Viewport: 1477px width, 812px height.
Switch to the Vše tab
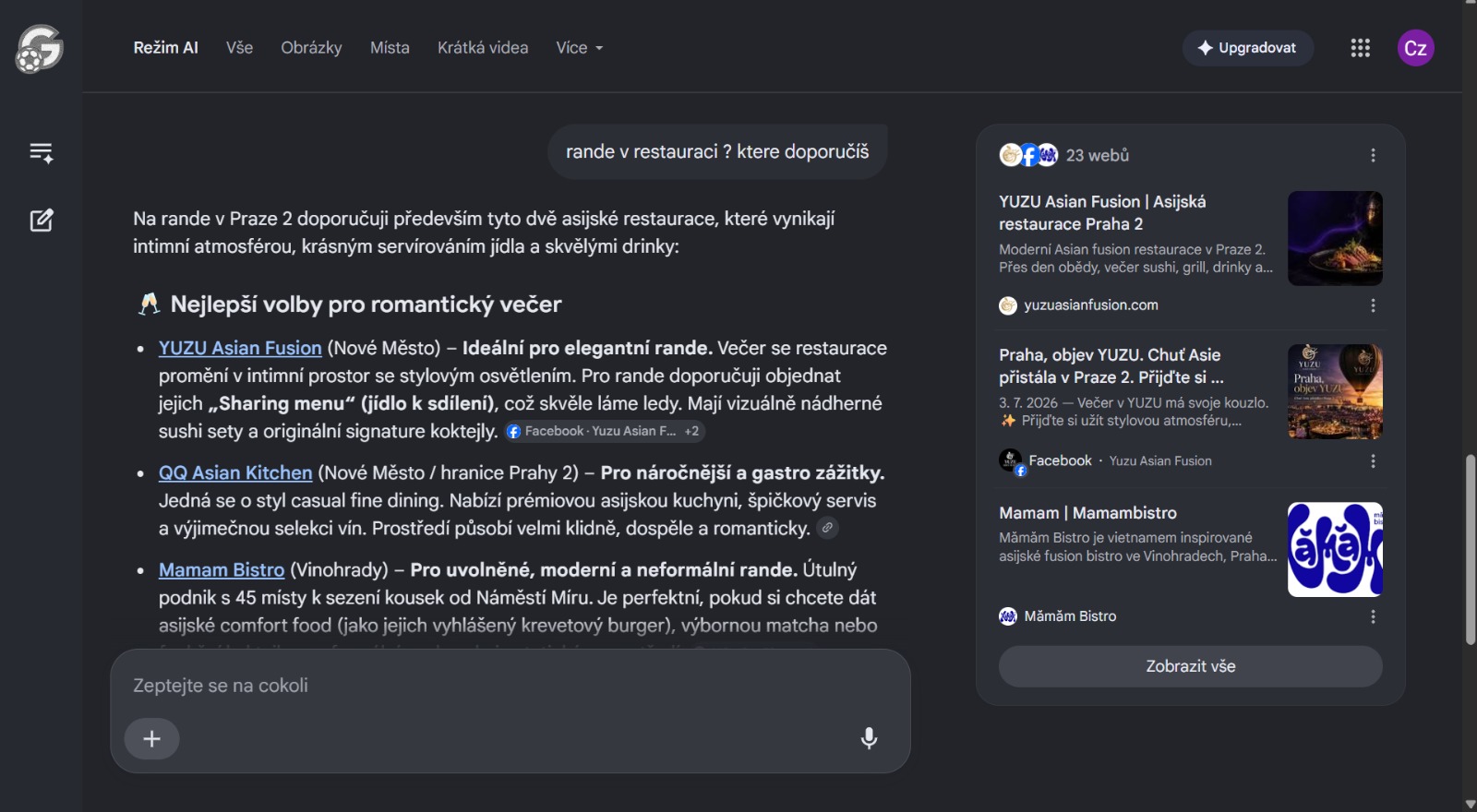click(x=239, y=48)
